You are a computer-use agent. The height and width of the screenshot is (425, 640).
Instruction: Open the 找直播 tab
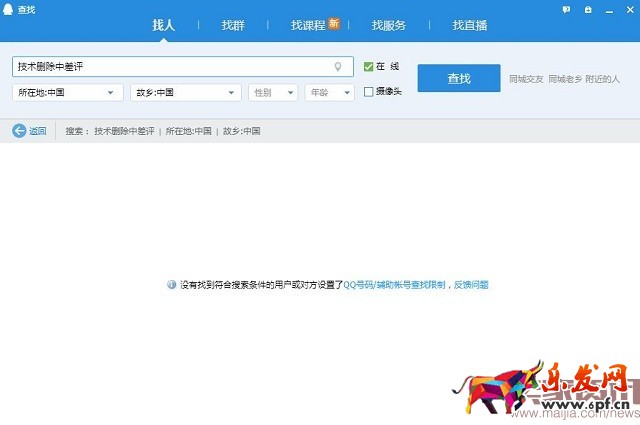pos(469,25)
